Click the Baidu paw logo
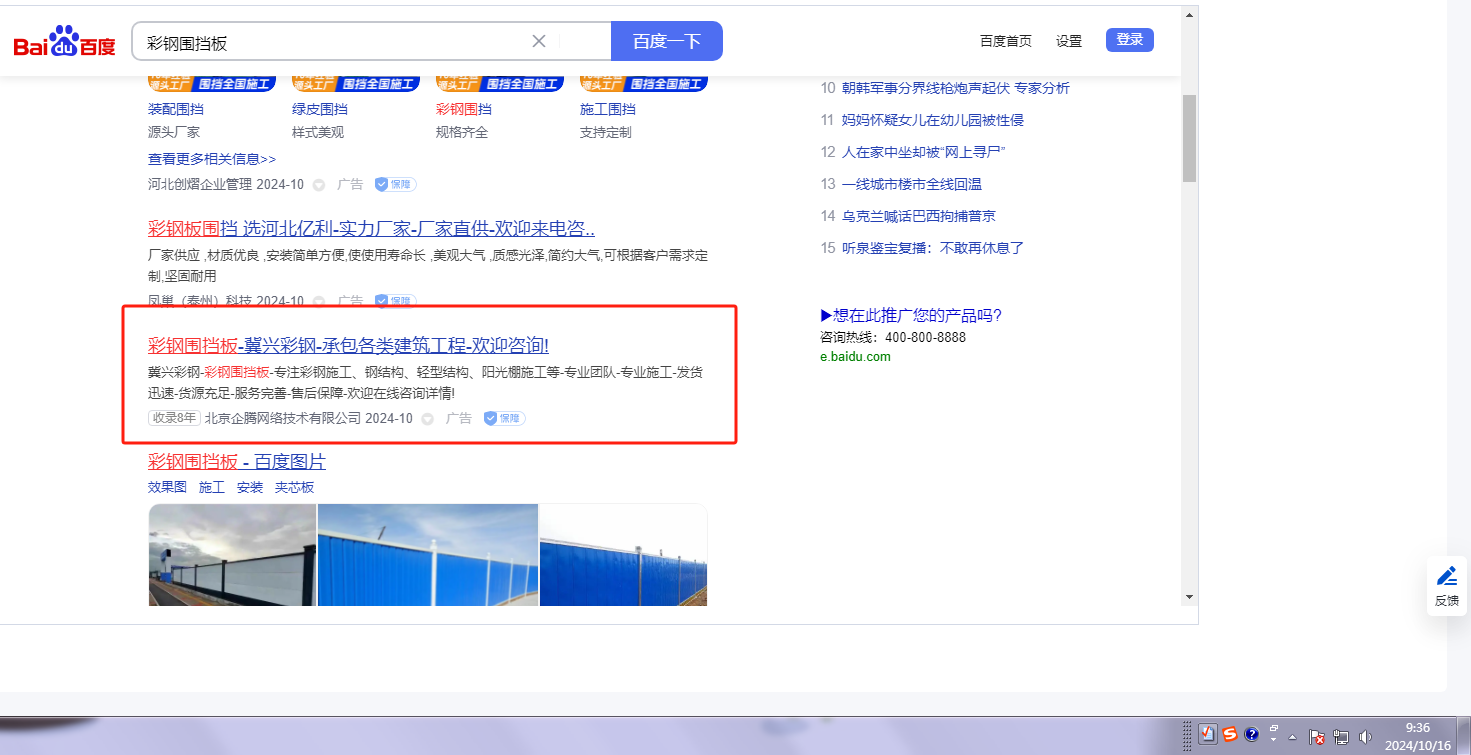 (64, 42)
